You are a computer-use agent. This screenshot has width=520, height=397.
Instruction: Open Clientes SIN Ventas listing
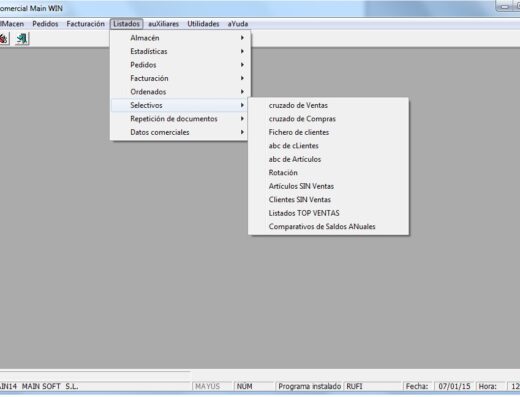coord(328,200)
